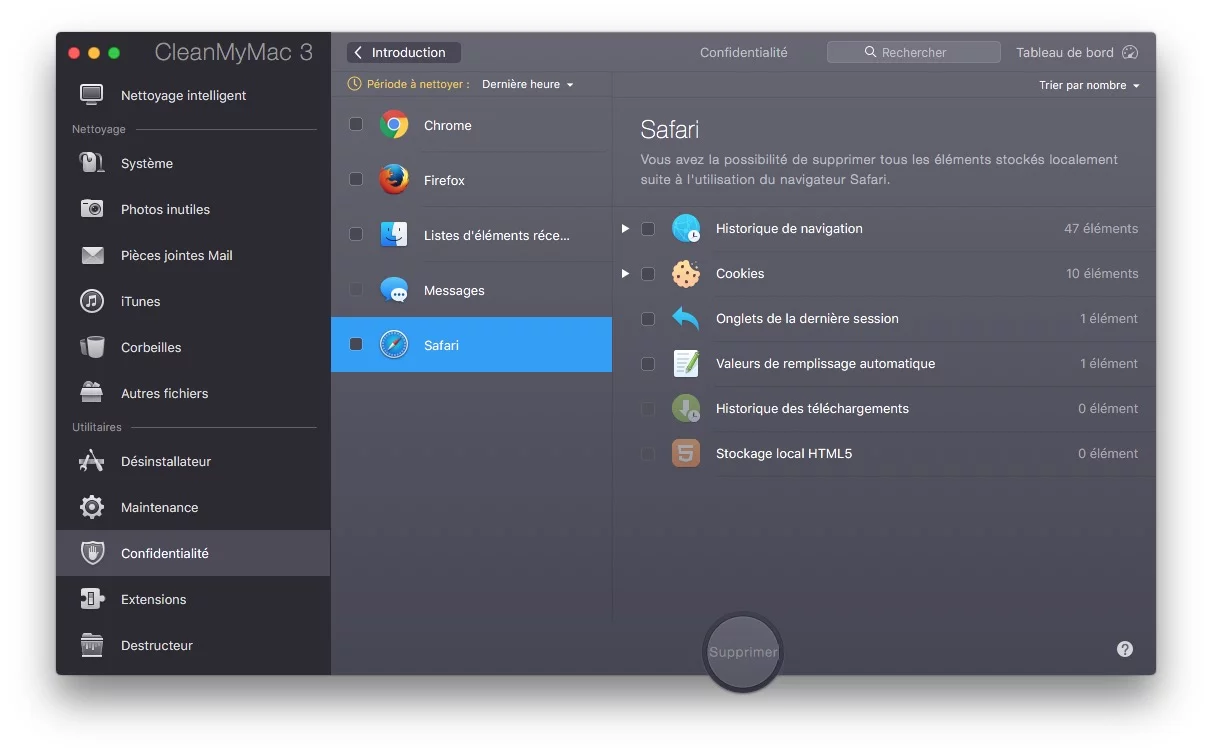Click the download history icon
Image resolution: width=1212 pixels, height=755 pixels.
coord(686,408)
